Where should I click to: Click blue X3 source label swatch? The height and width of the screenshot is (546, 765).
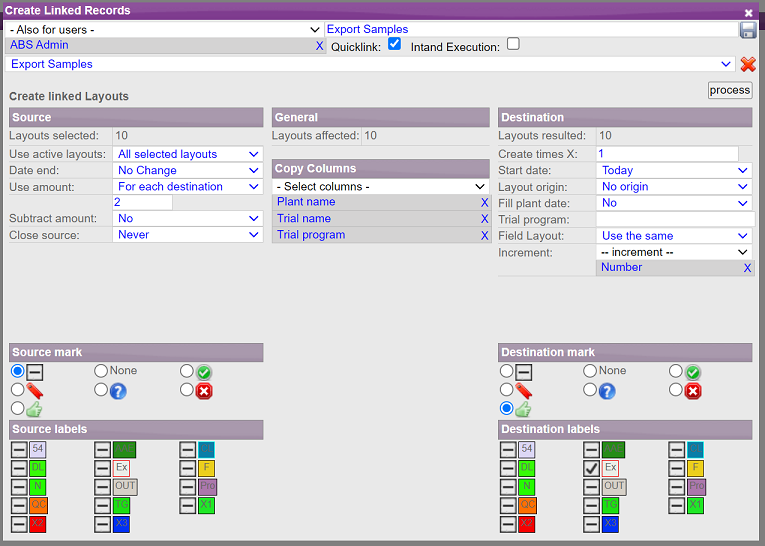coord(121,525)
